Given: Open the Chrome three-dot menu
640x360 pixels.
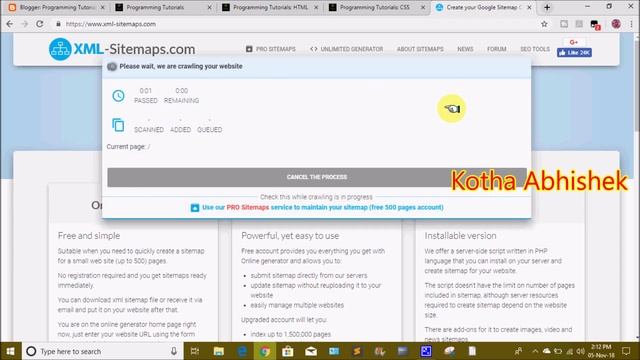Looking at the screenshot, I should click(631, 24).
